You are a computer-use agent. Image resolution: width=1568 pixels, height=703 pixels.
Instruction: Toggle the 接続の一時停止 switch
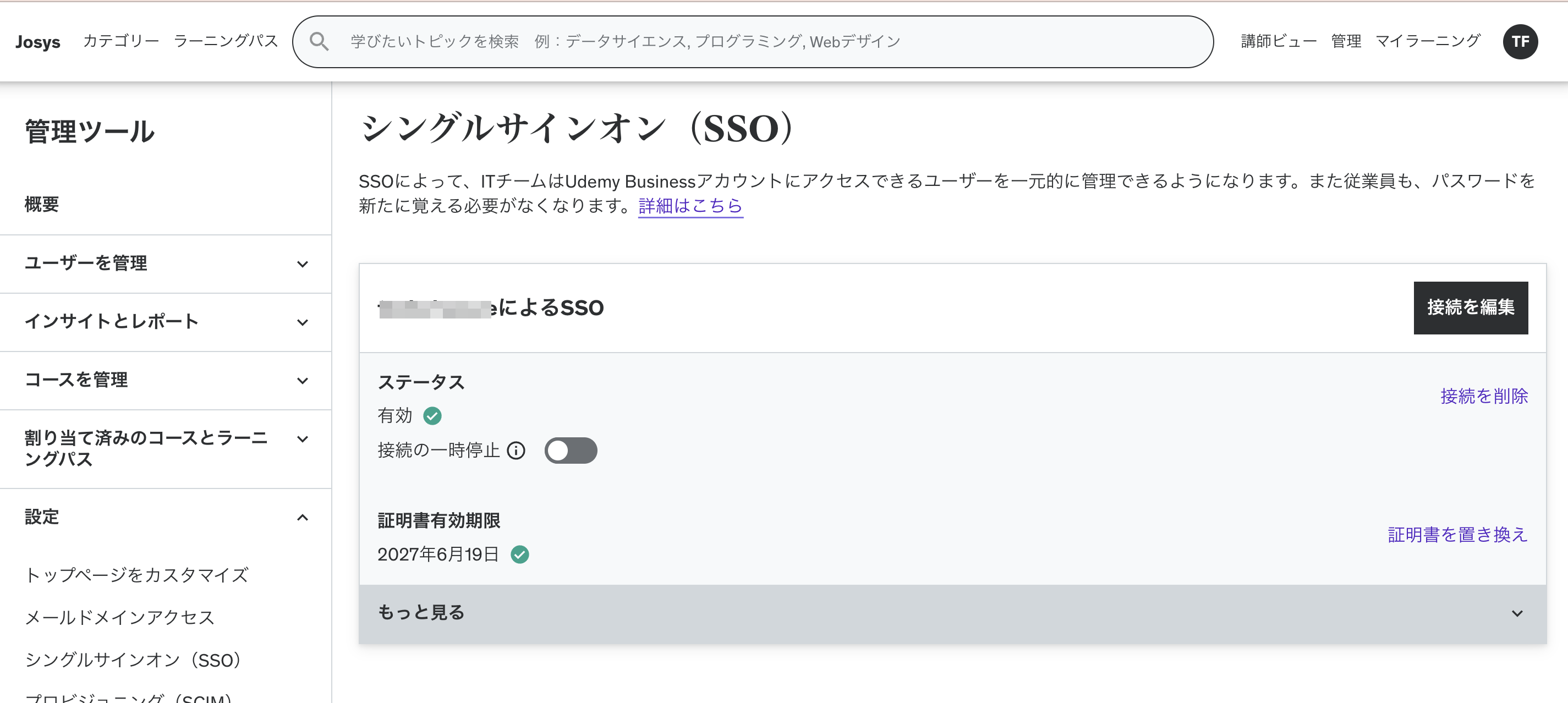(x=571, y=451)
